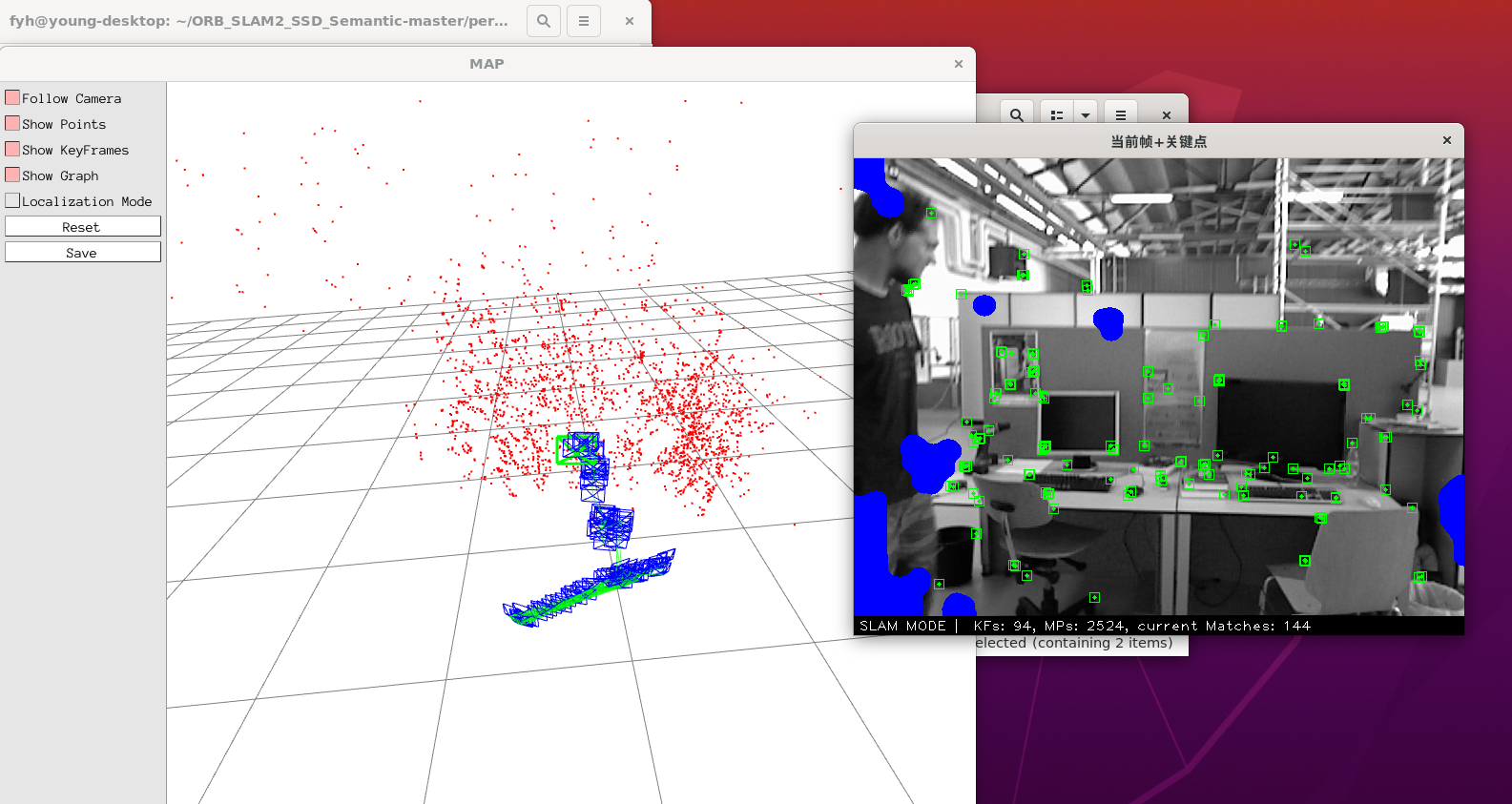Click the MAP window title

[x=487, y=64]
